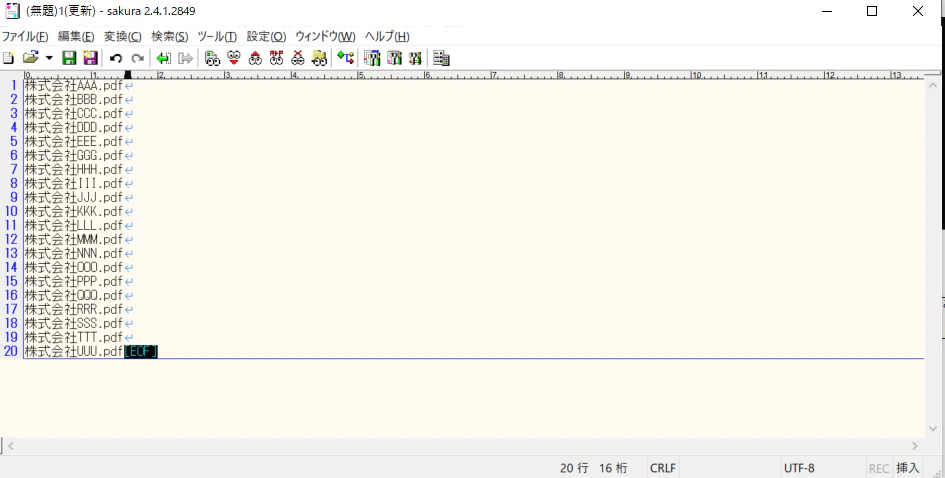945x478 pixels.
Task: Save the file with green floppy icon
Action: pyautogui.click(x=69, y=58)
